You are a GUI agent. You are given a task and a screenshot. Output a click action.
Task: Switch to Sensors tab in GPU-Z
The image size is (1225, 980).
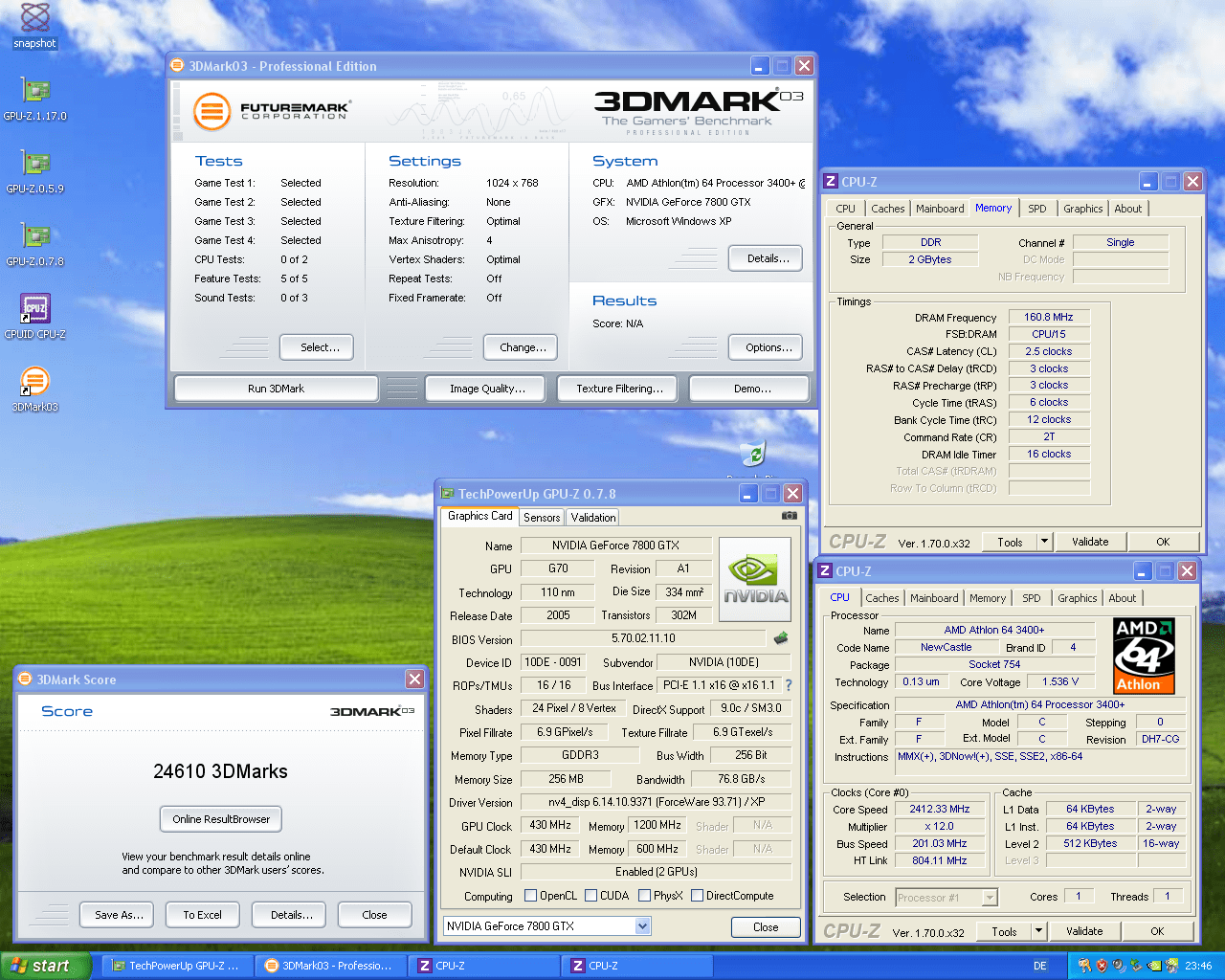(x=542, y=517)
